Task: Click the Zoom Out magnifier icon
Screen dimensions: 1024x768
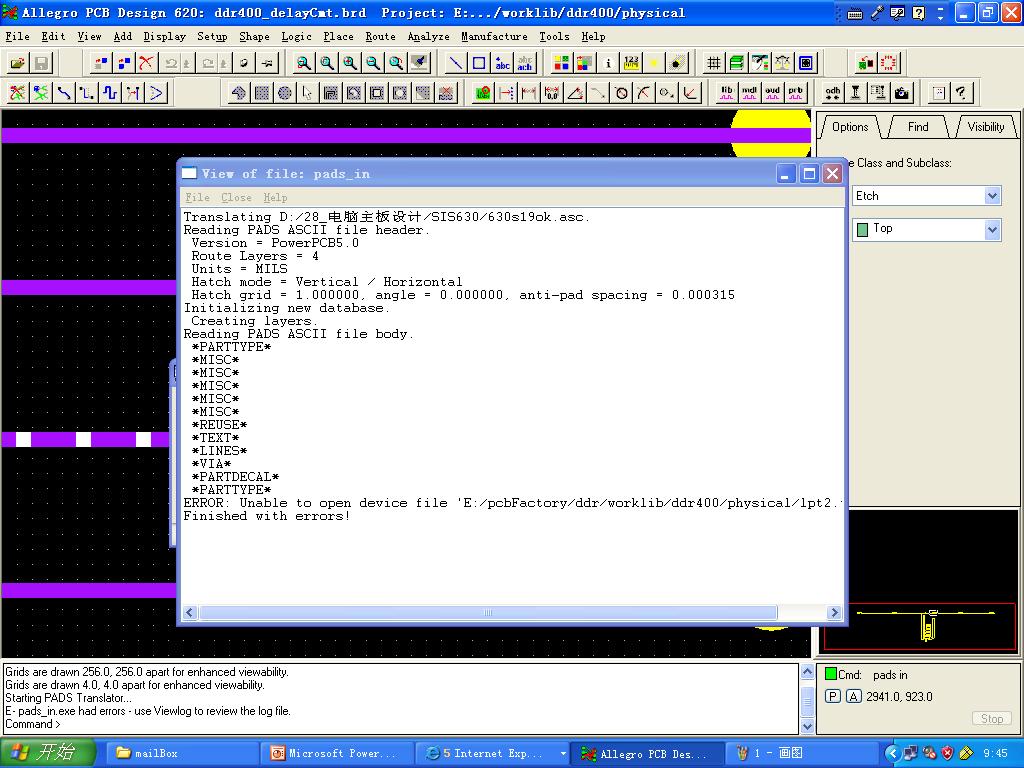Action: point(373,63)
